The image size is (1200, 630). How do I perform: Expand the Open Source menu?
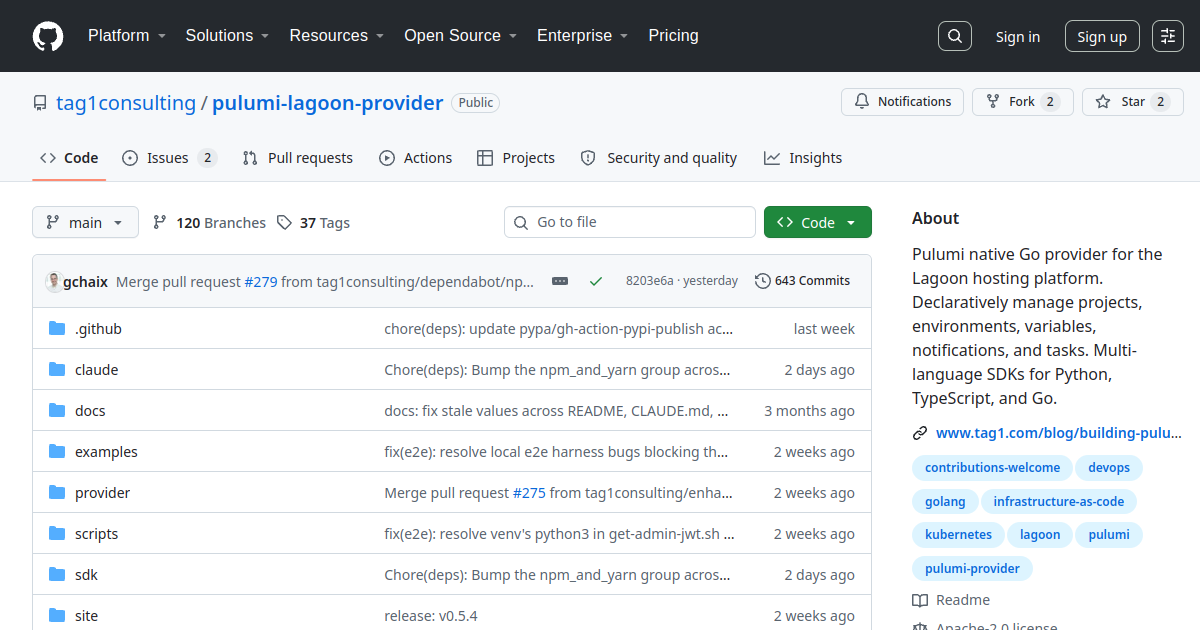[460, 36]
